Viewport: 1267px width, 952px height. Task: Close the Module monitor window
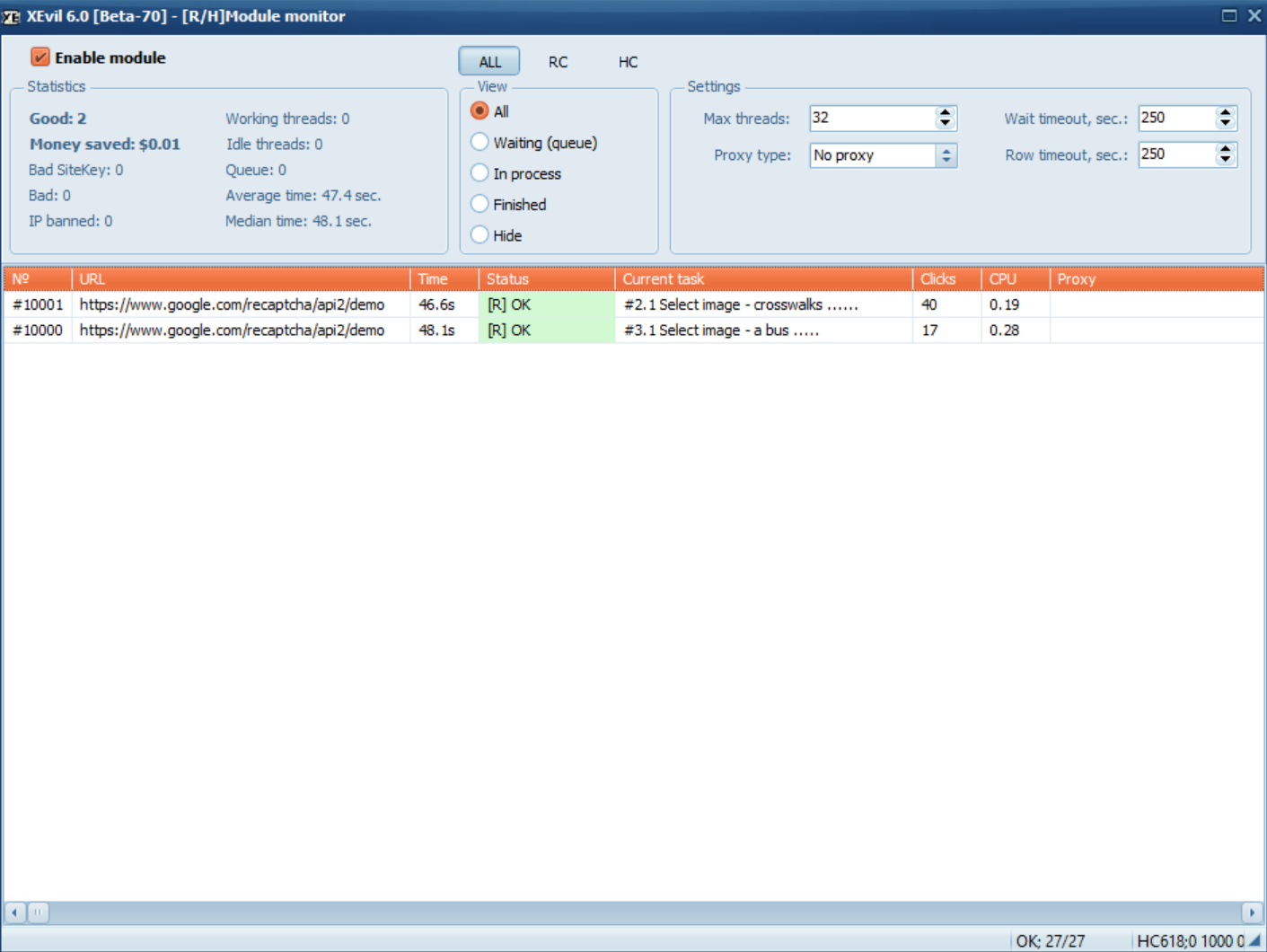click(x=1254, y=16)
